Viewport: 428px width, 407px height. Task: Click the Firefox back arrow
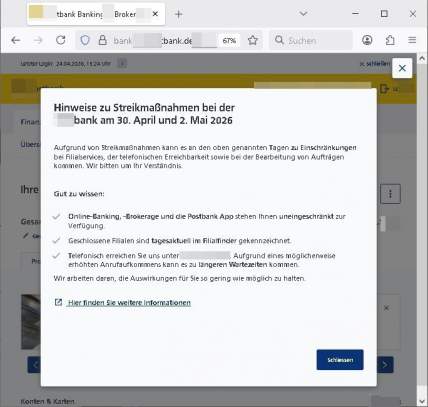pyautogui.click(x=16, y=41)
